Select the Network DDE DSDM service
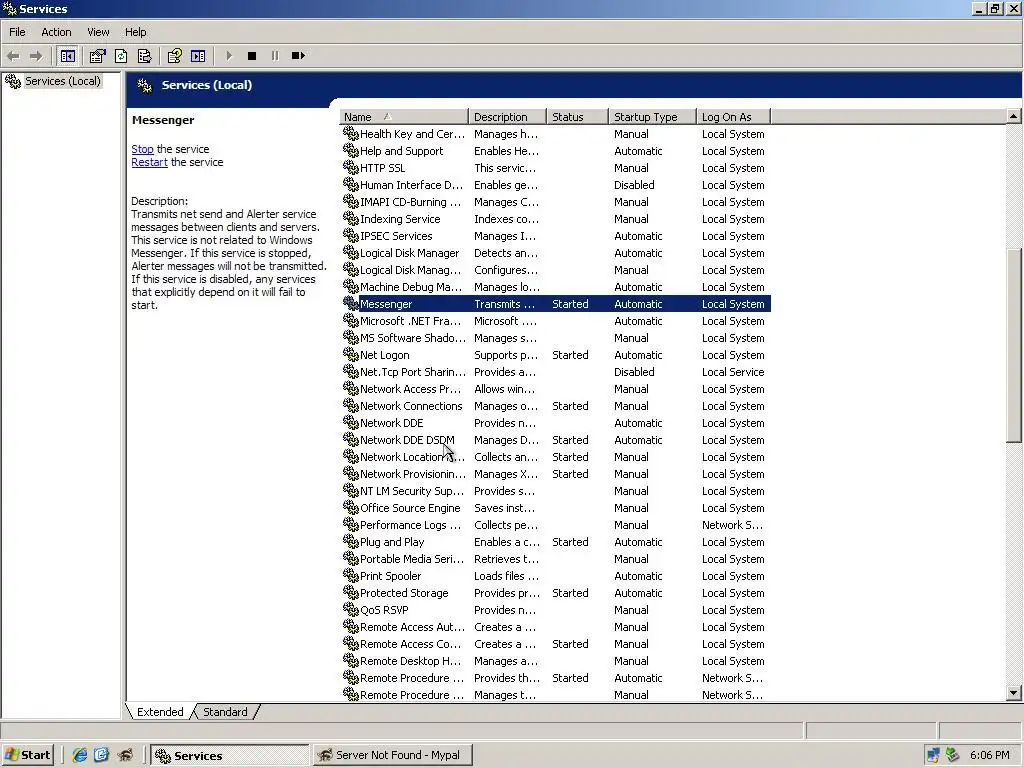The width and height of the screenshot is (1024, 768). pyautogui.click(x=555, y=440)
